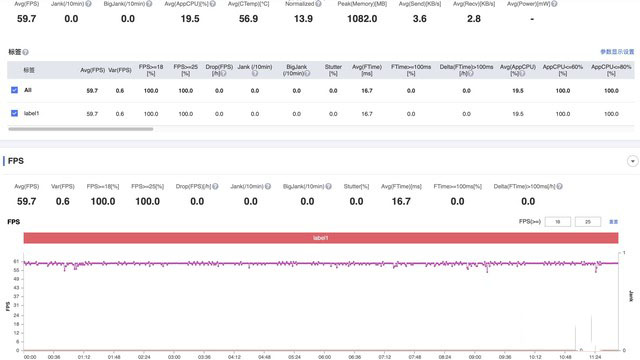Open Delta(FTime)>100ms[/h] help icon in FPS section
640x360 pixels.
560,186
